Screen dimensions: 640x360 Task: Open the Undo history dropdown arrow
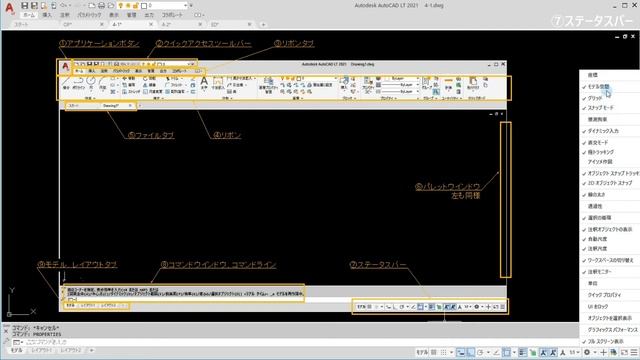point(70,6)
